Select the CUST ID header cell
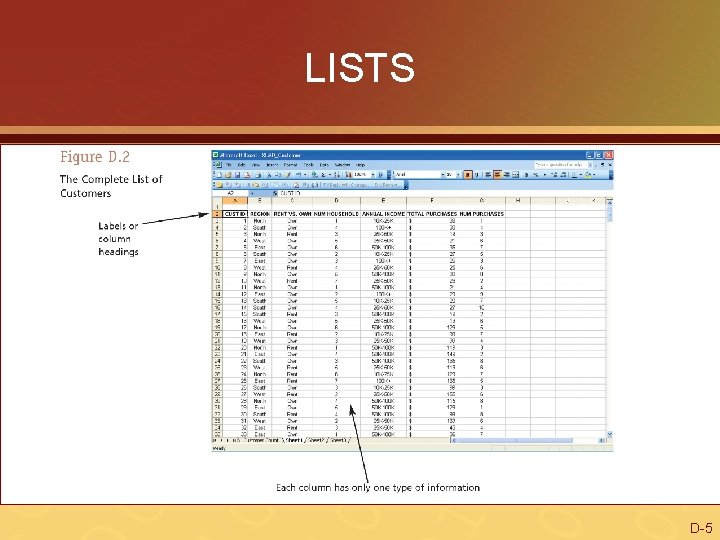This screenshot has height=540, width=720. (235, 214)
